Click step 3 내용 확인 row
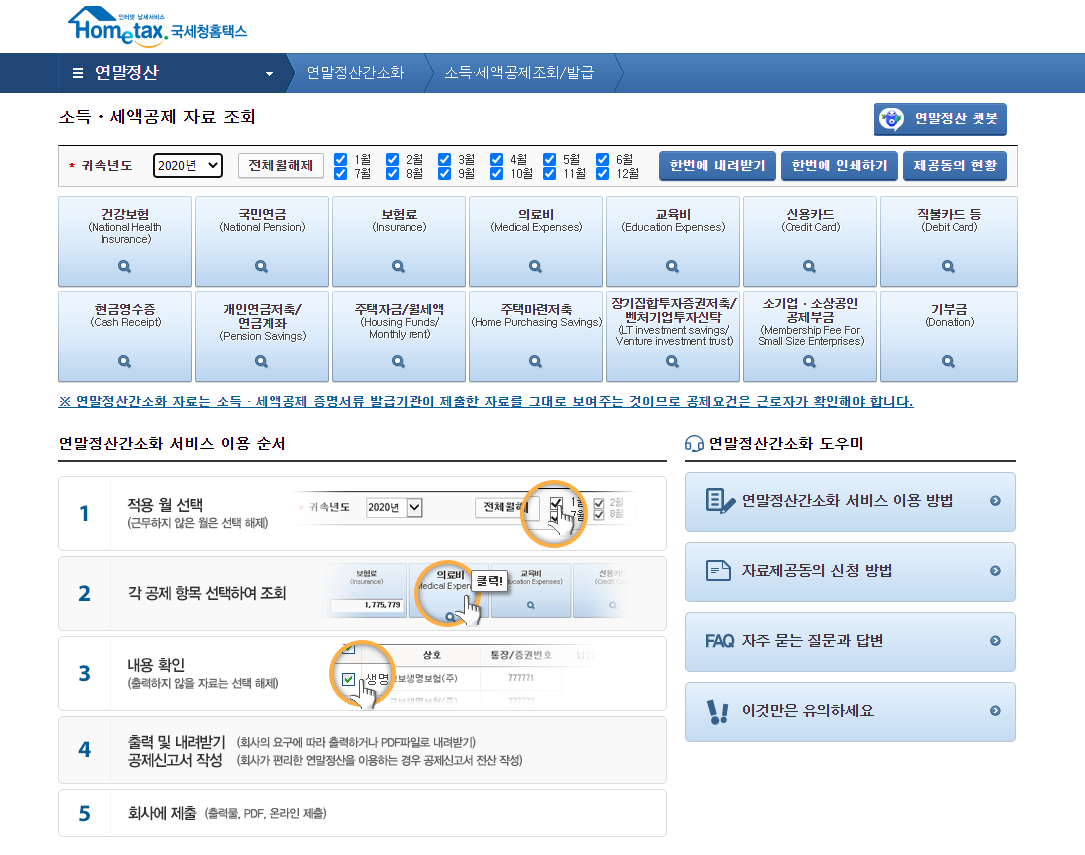 363,673
